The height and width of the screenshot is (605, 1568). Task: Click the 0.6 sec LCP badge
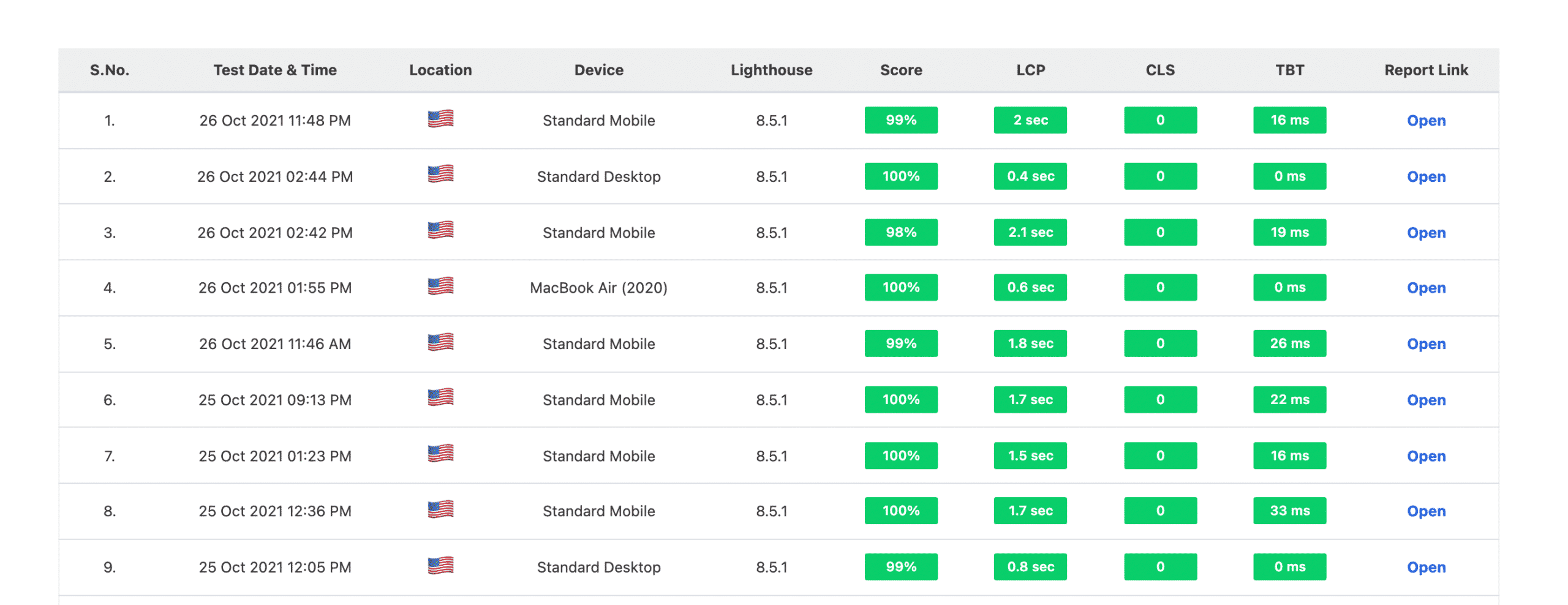[x=1030, y=287]
